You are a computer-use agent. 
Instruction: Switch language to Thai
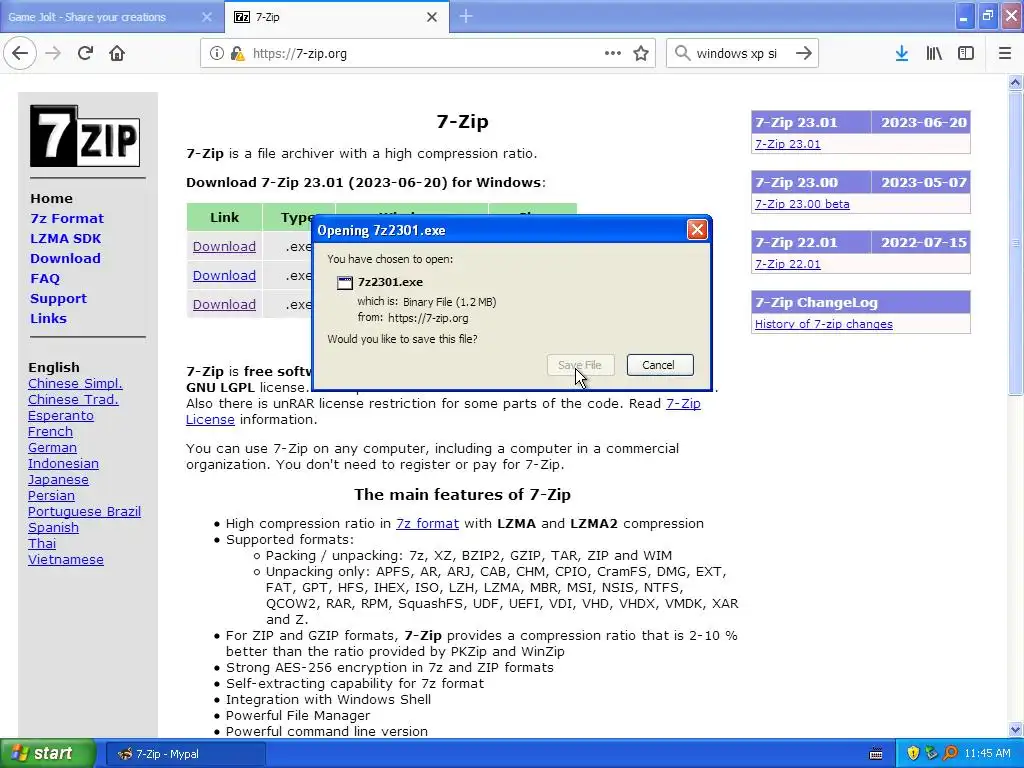click(x=42, y=543)
